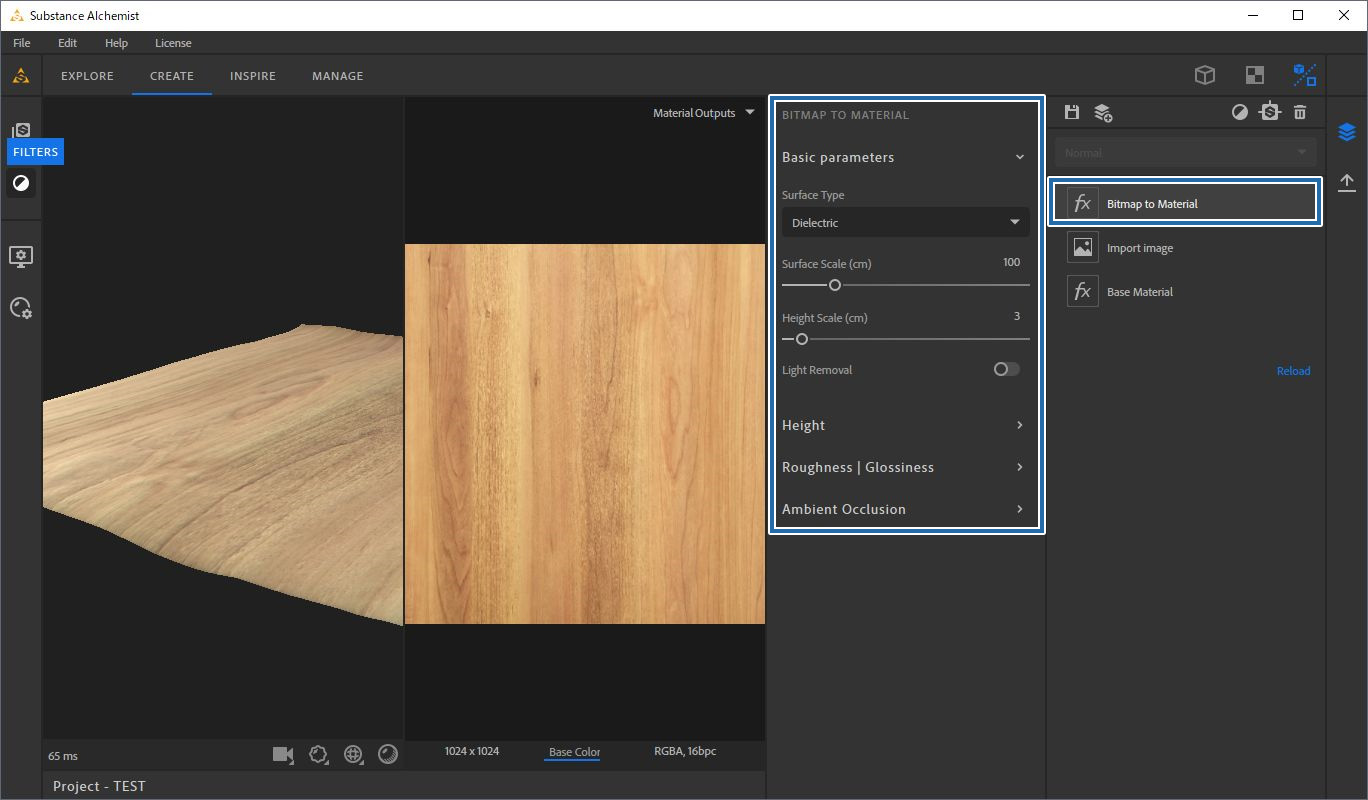Switch to the EXPLORE tab

87,76
